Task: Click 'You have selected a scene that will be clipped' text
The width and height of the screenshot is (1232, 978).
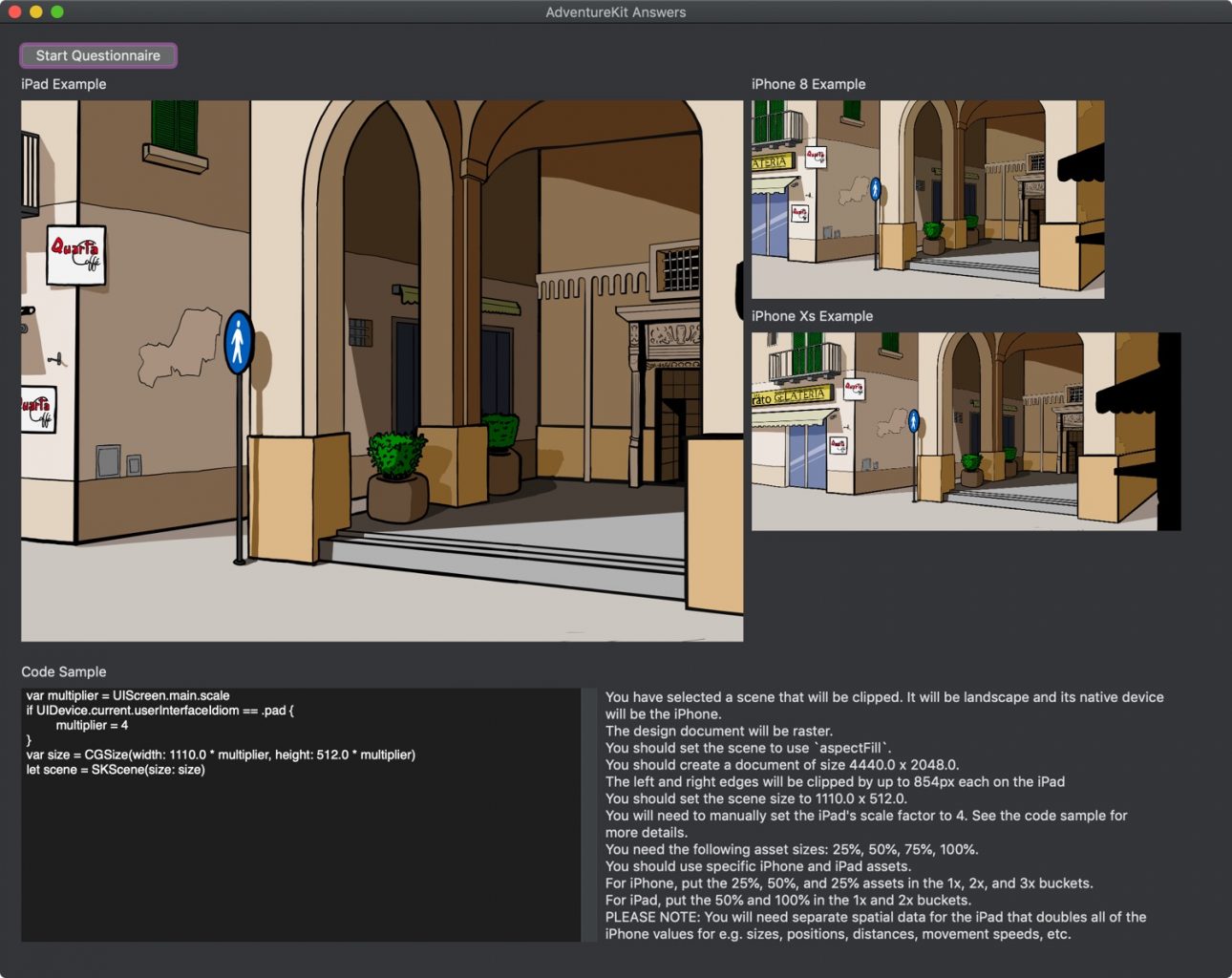Action: pos(753,697)
